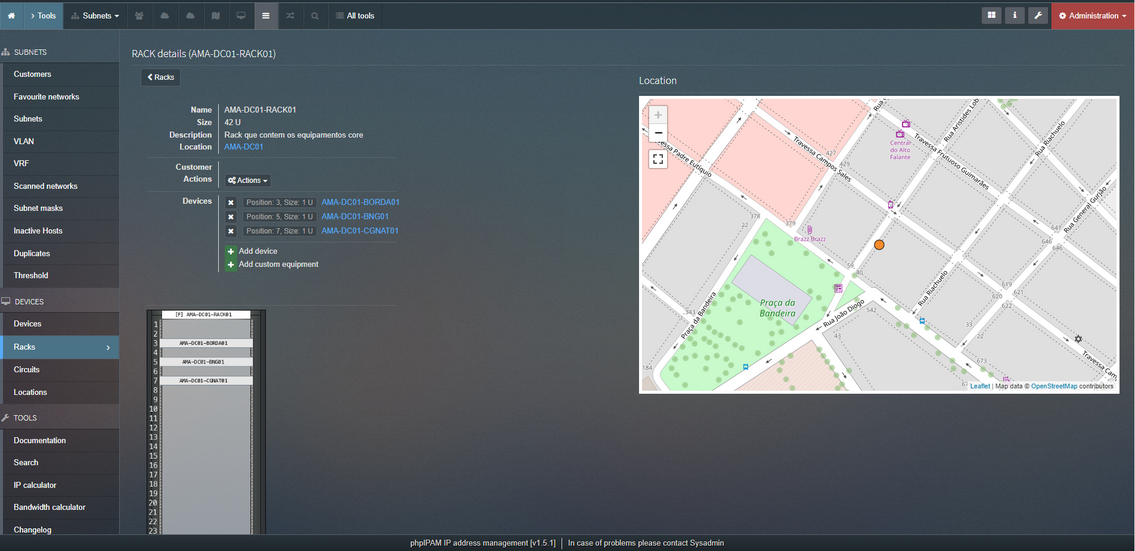Screen dimensions: 1135x551
Task: Open the second cloud icon beside the map icon
Action: point(190,15)
